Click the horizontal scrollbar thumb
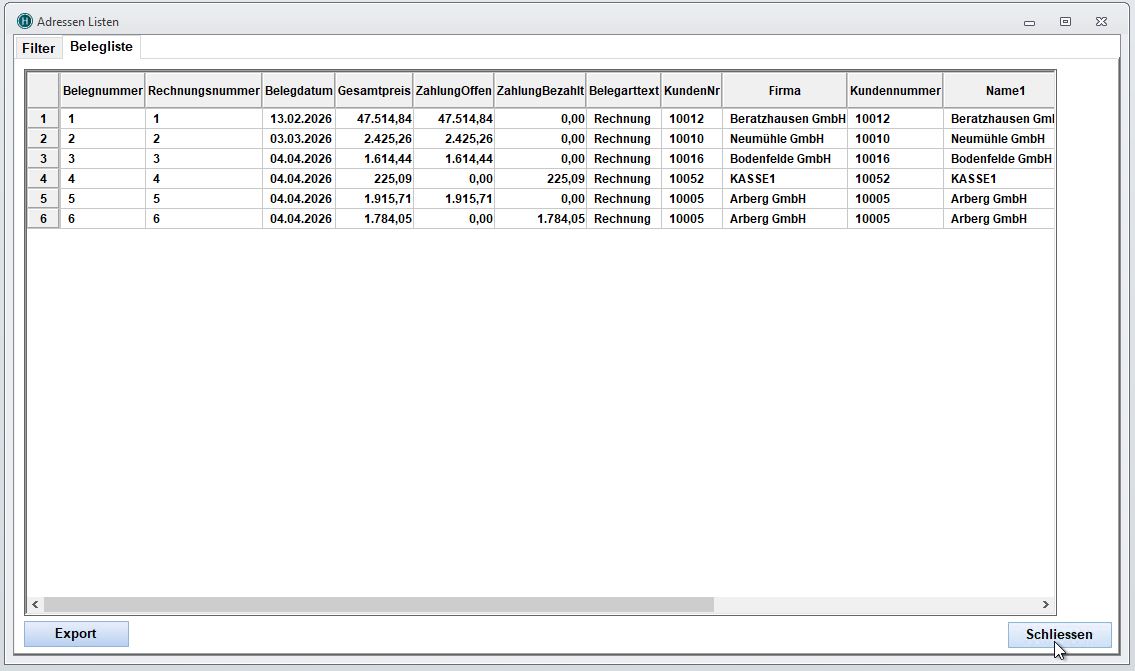Image resolution: width=1135 pixels, height=671 pixels. pyautogui.click(x=378, y=605)
